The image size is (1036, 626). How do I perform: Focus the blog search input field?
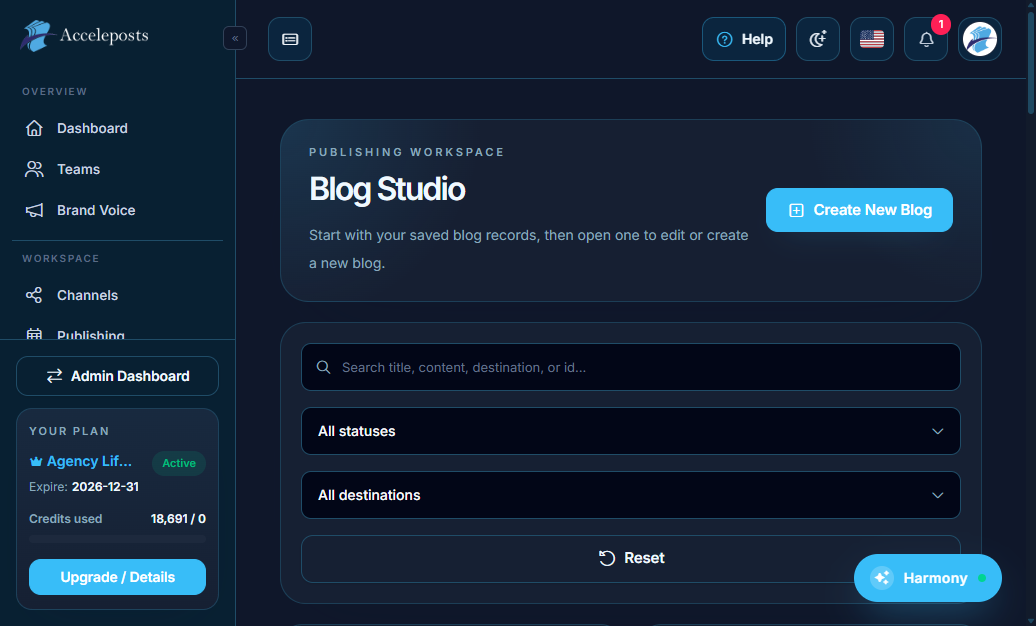click(x=631, y=367)
